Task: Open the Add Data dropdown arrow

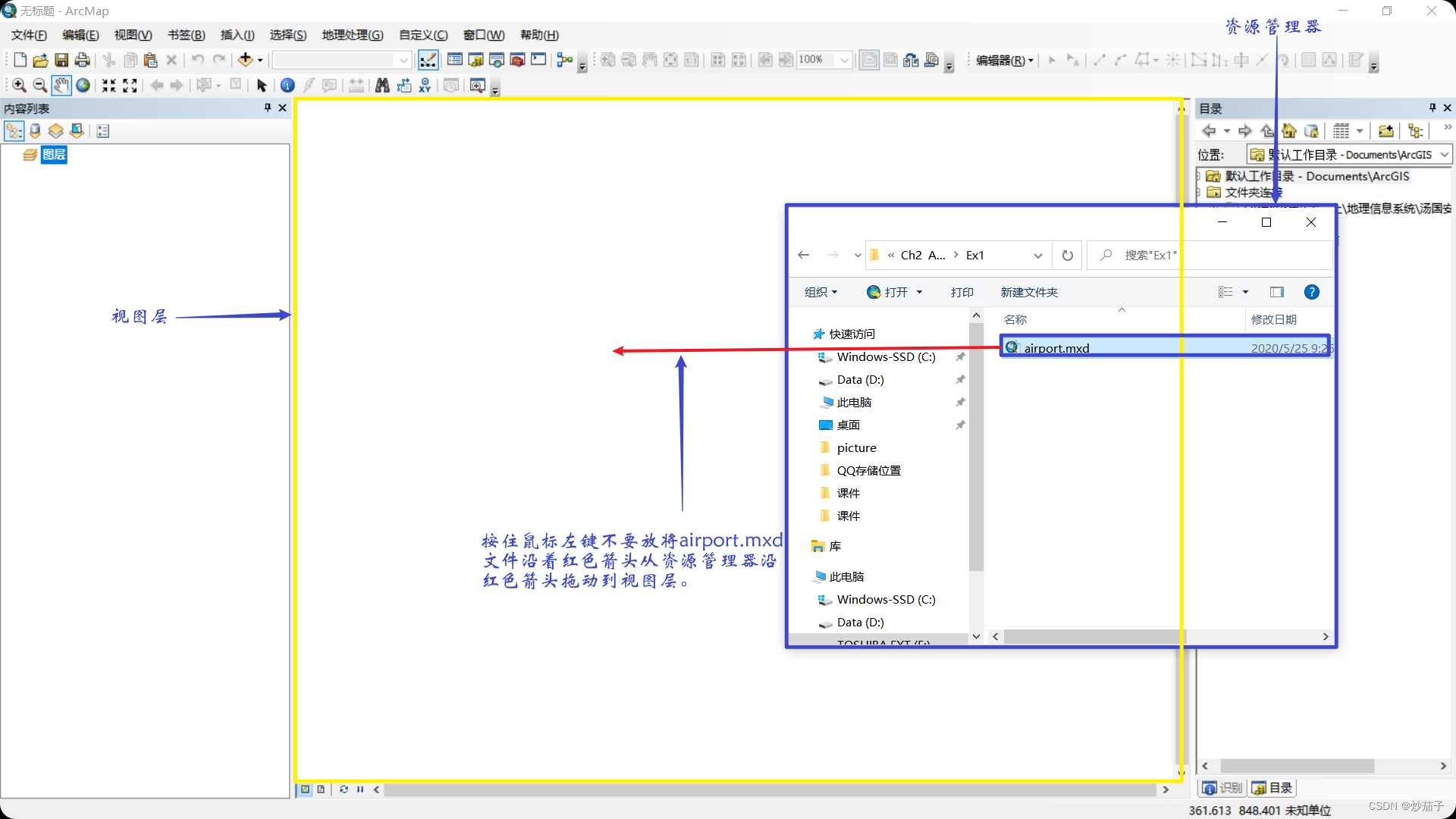Action: click(260, 60)
